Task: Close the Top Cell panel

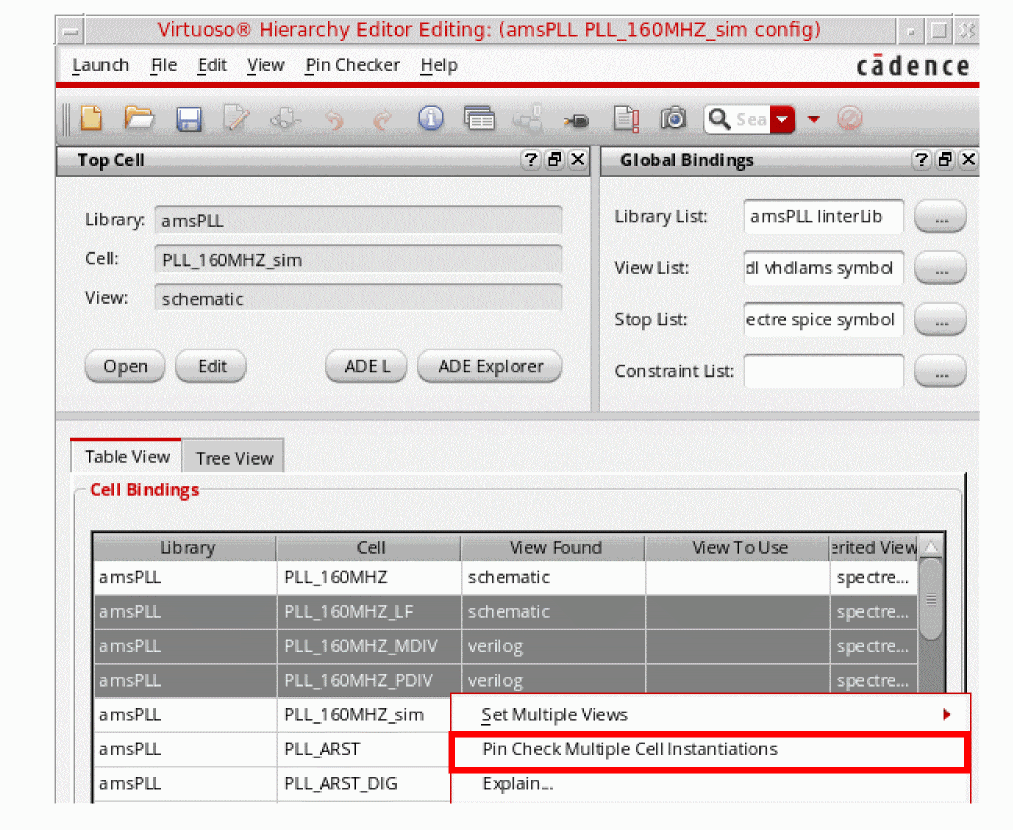Action: [578, 160]
